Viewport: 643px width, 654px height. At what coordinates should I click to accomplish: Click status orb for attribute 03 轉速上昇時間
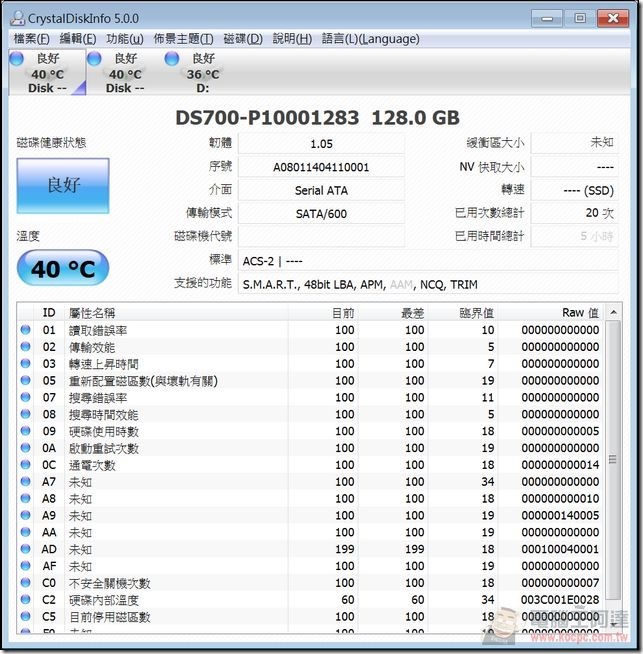point(25,363)
